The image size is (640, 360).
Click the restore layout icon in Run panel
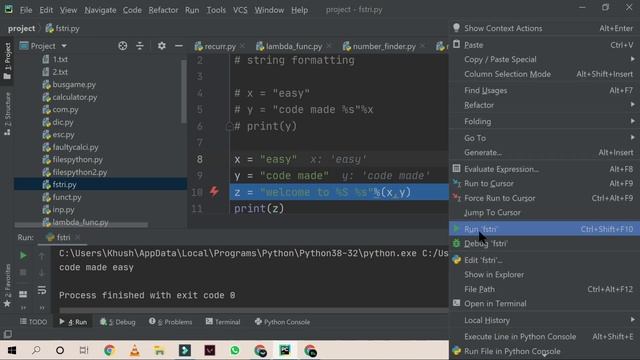[x=23, y=294]
